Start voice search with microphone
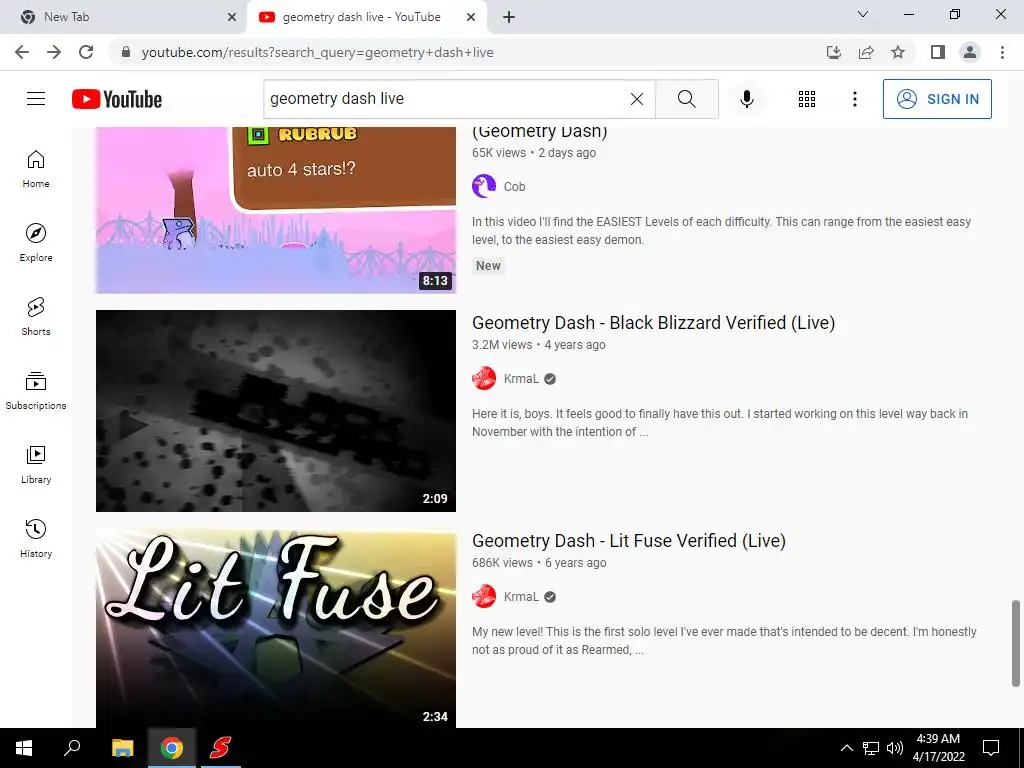 pyautogui.click(x=746, y=99)
